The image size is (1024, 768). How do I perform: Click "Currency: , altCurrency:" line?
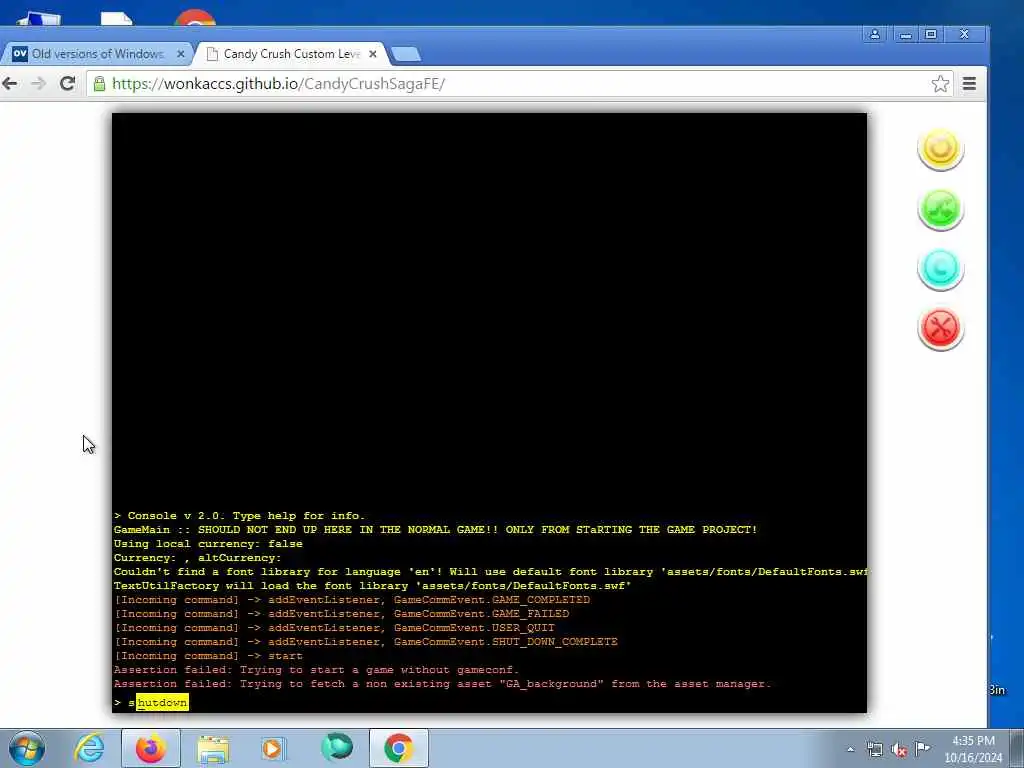(197, 558)
